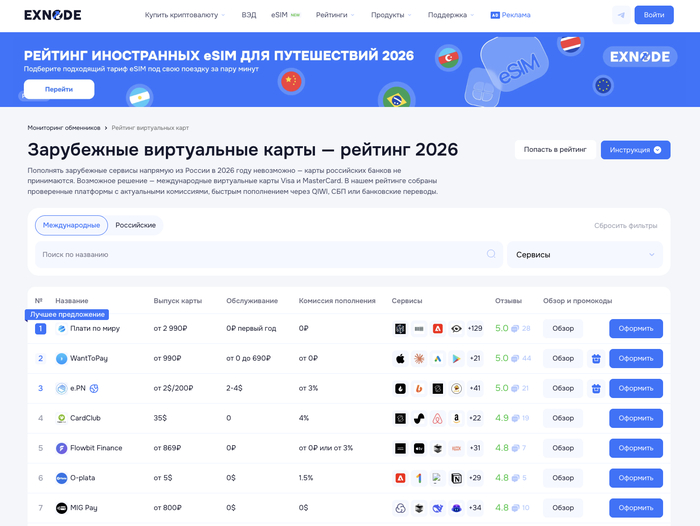
Task: Click Apple TV icon in Flowbit Finance row
Action: click(419, 448)
